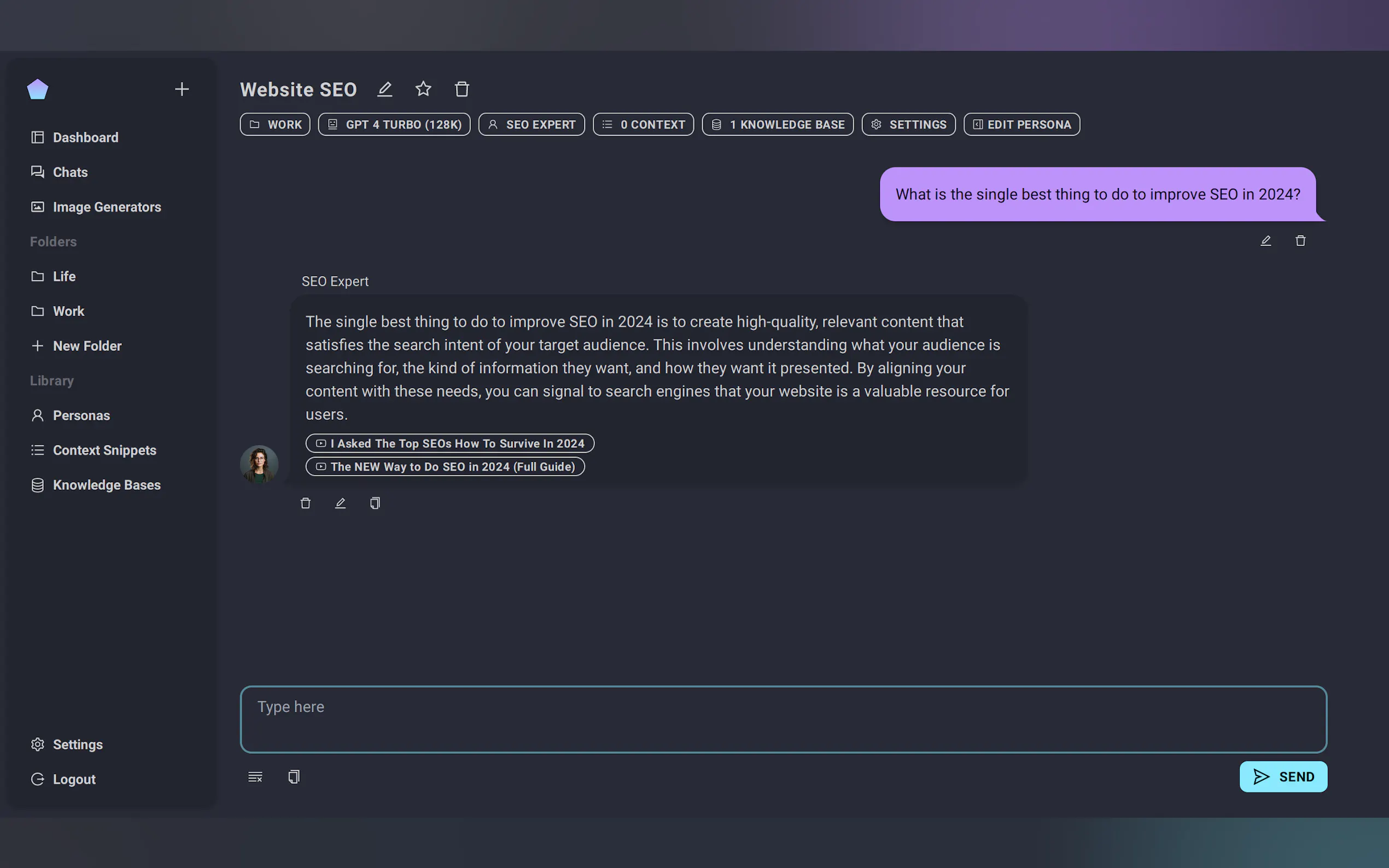Edit the SEO Expert reply
1389x868 pixels.
coord(340,503)
